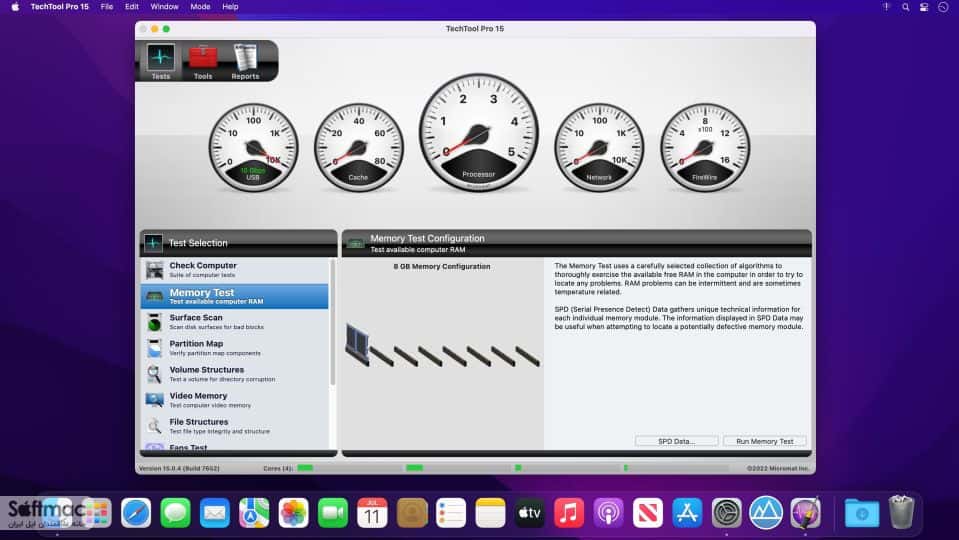Viewport: 959px width, 540px height.
Task: Select the Check Computer test row
Action: coord(235,270)
